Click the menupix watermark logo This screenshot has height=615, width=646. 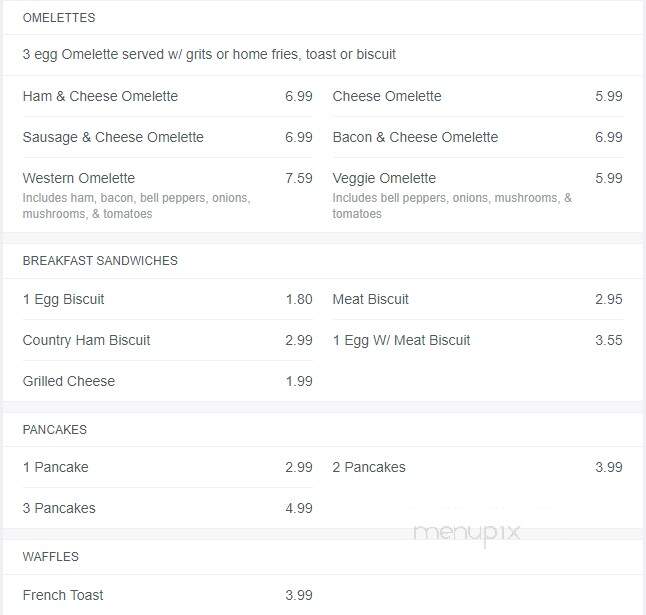(x=466, y=534)
